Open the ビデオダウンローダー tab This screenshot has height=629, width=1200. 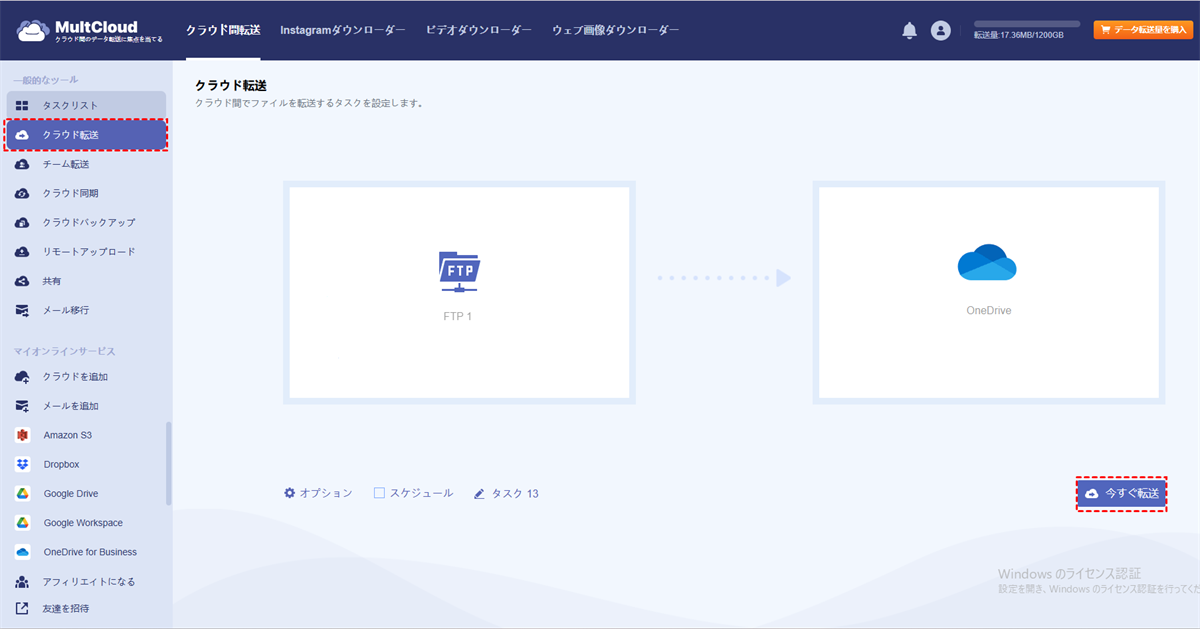(x=479, y=30)
